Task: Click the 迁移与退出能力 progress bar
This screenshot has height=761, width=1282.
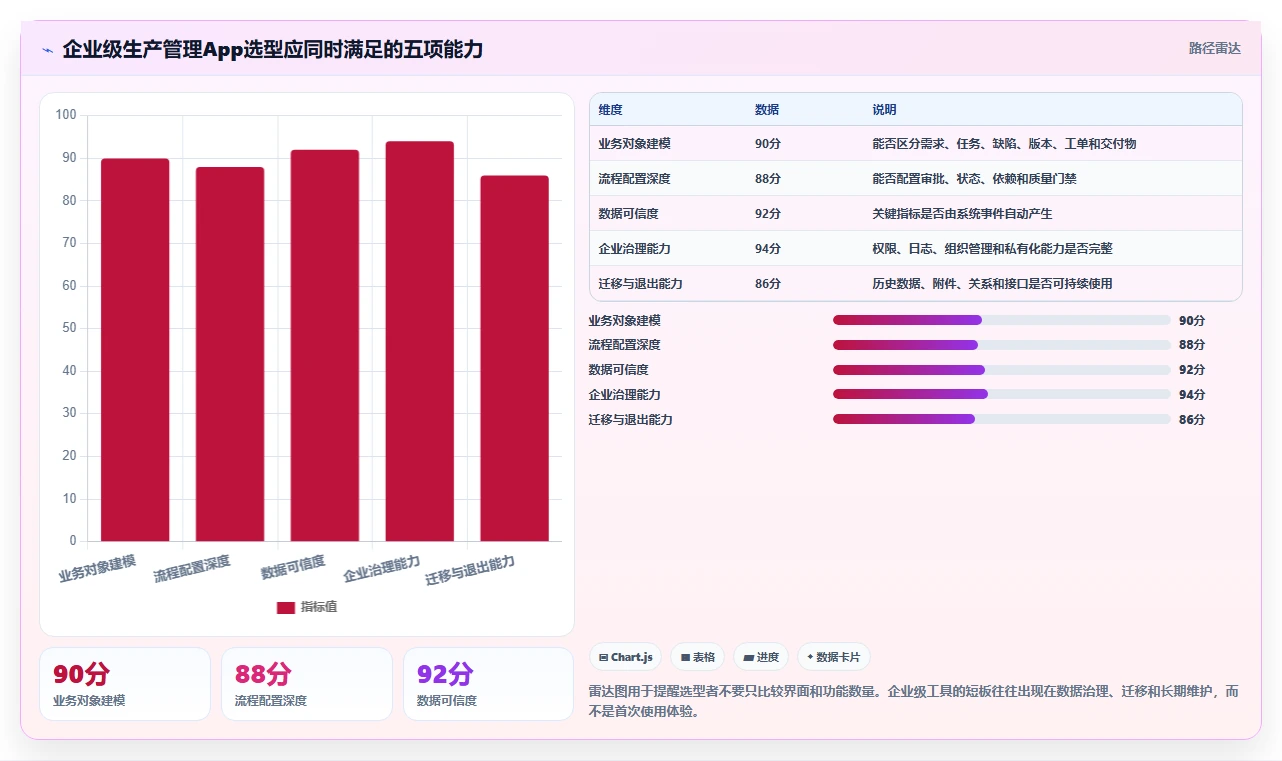Action: (1001, 419)
